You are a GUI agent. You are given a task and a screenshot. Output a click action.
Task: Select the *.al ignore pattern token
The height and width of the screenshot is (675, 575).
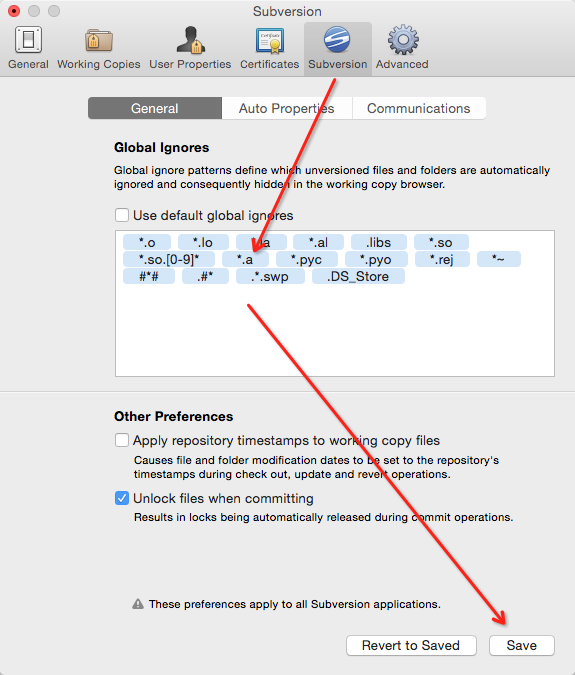click(318, 242)
